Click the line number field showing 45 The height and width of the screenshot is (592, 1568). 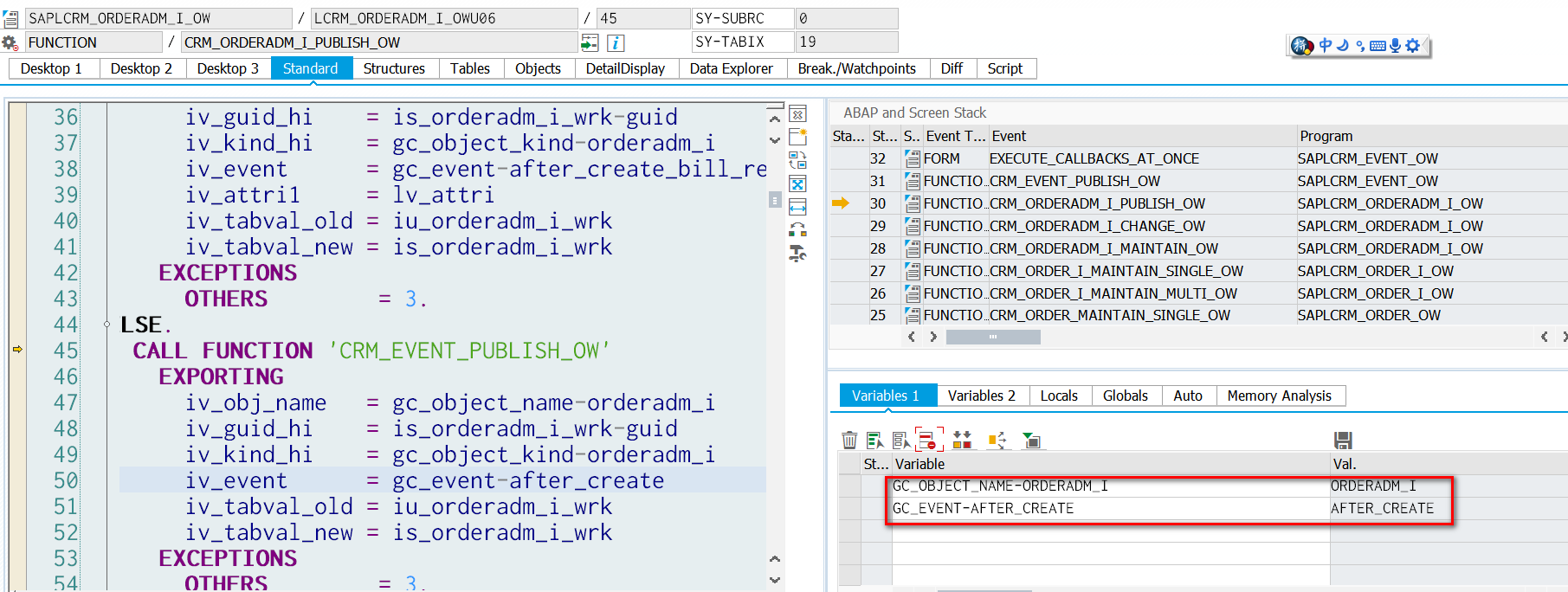coord(643,18)
